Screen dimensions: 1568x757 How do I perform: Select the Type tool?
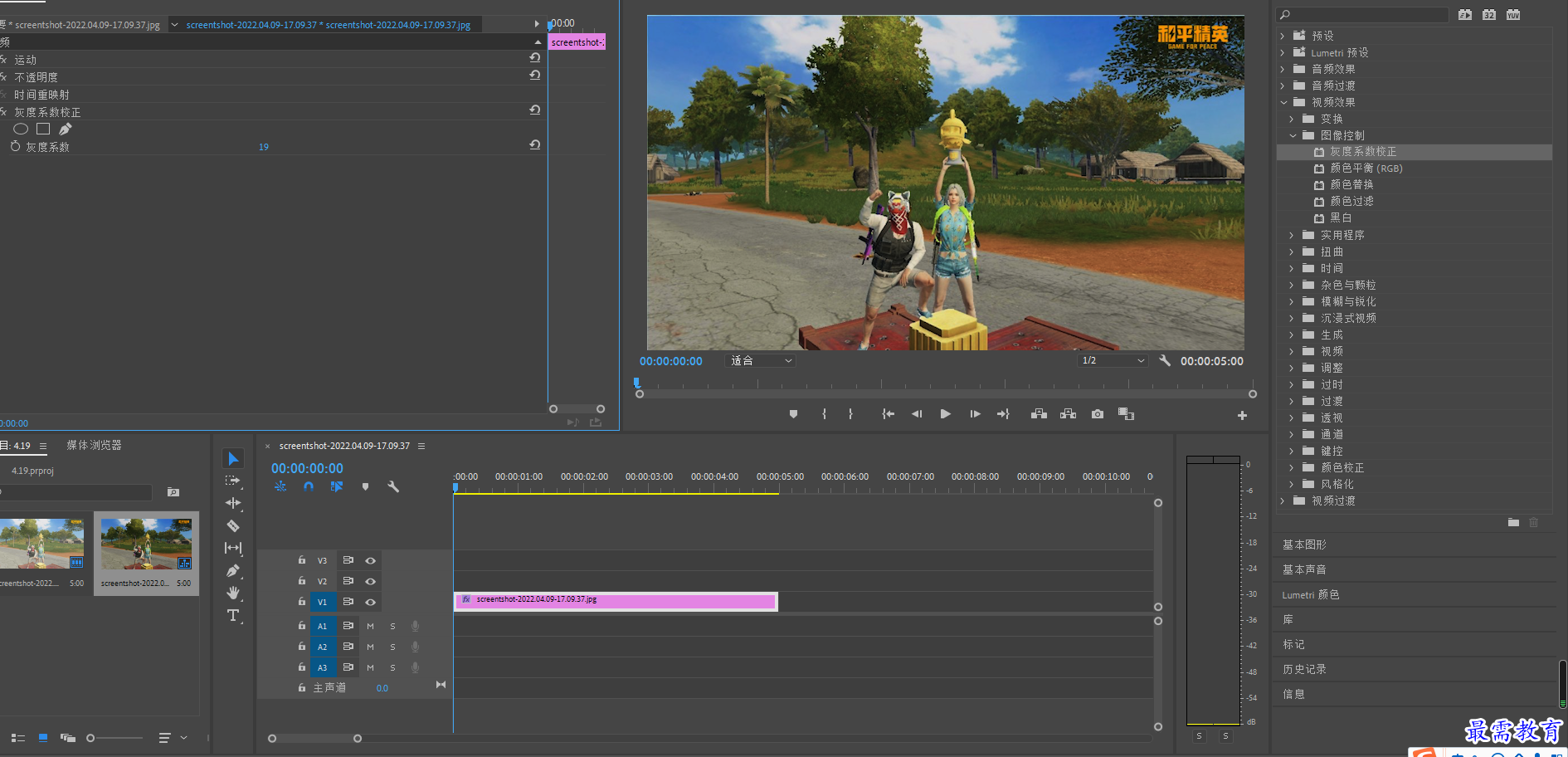[x=233, y=615]
